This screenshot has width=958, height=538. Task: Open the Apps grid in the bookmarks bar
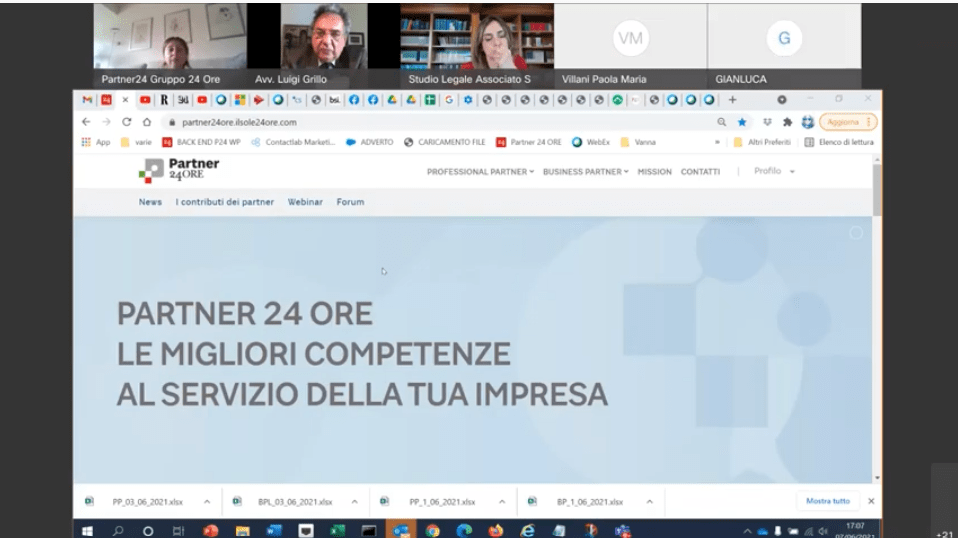96,142
